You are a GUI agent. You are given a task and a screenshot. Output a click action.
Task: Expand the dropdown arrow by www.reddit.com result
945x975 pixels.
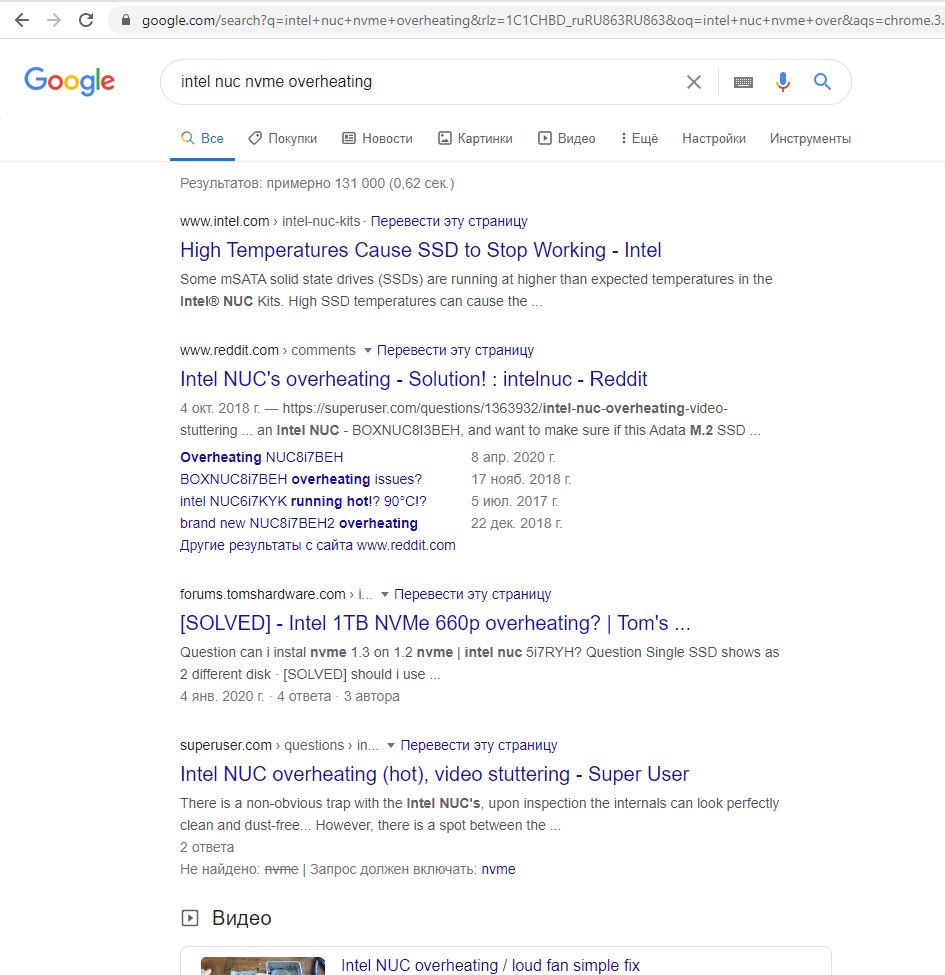[x=367, y=350]
